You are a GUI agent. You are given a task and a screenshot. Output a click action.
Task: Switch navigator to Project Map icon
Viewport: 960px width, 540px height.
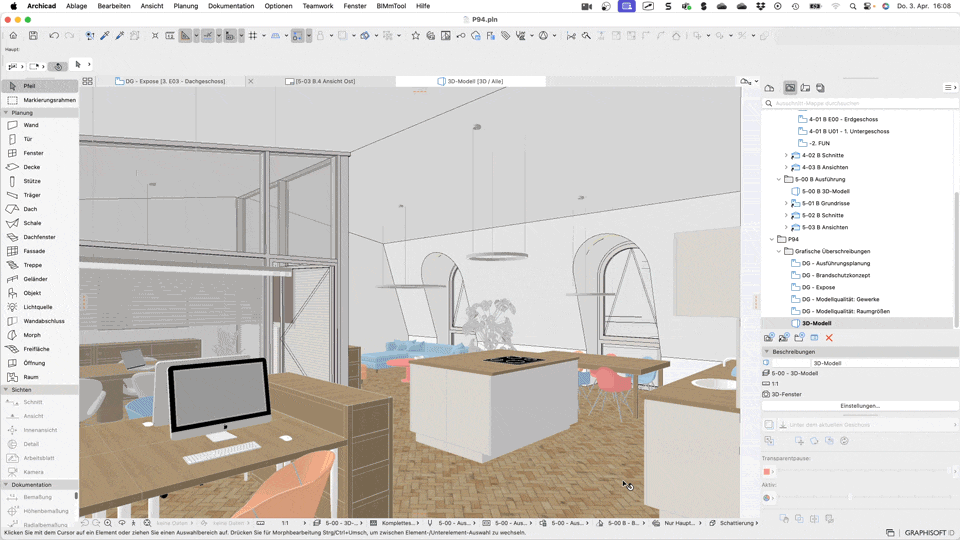coord(770,88)
